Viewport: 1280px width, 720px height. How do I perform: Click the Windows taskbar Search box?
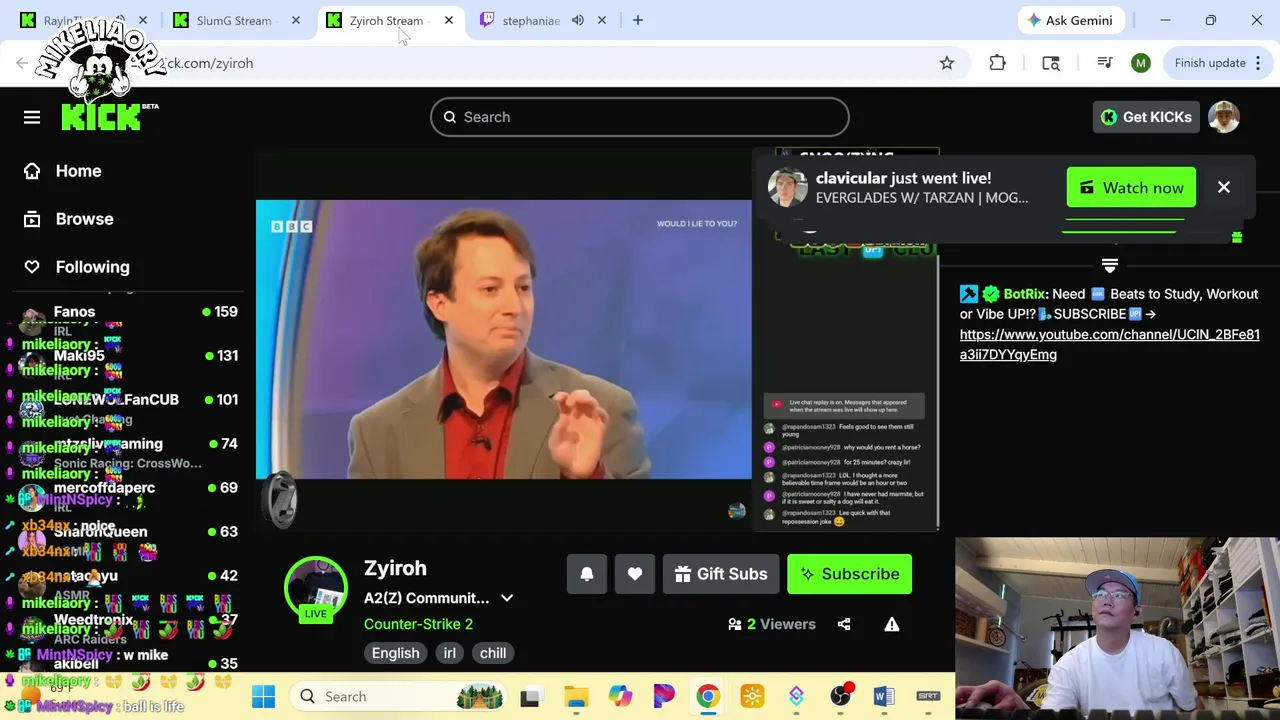pyautogui.click(x=398, y=696)
